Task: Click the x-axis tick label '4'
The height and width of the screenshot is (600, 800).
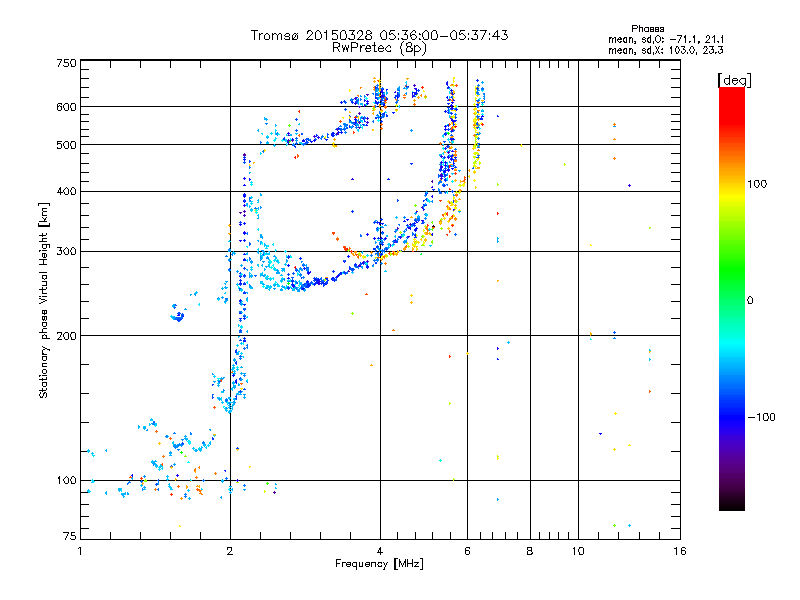Action: click(x=380, y=551)
